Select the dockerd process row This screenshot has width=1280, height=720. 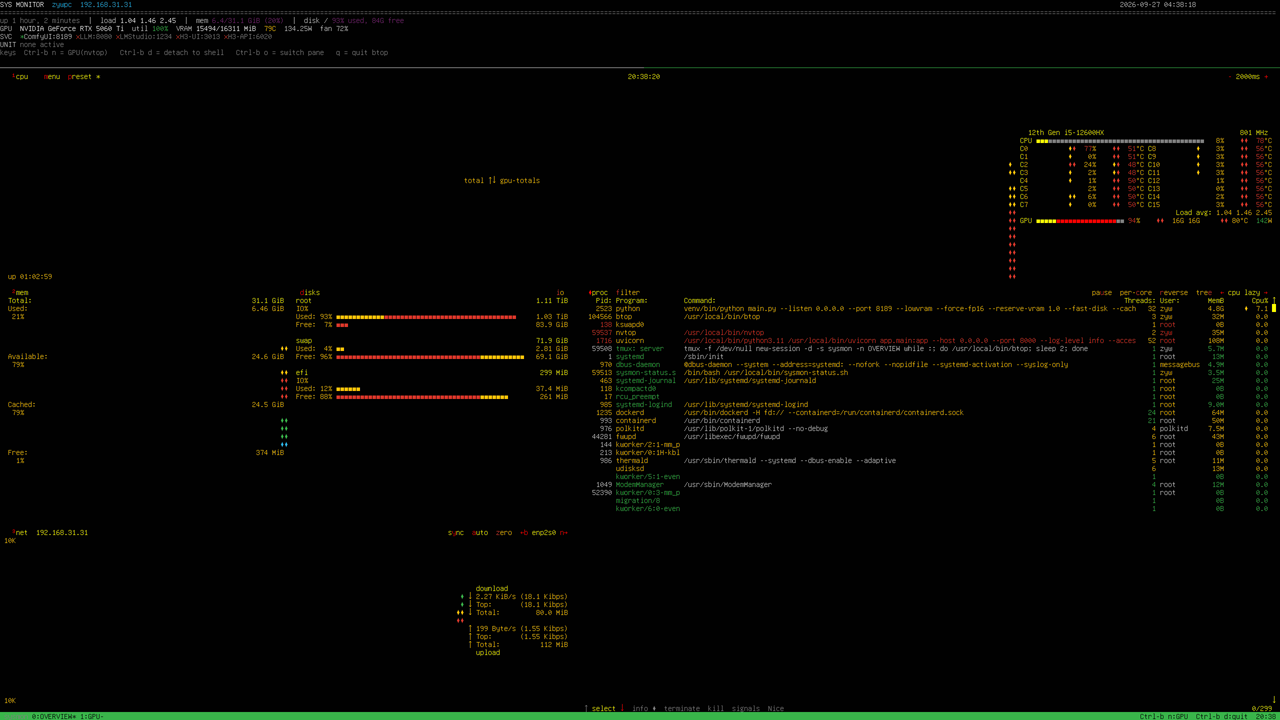coord(929,413)
